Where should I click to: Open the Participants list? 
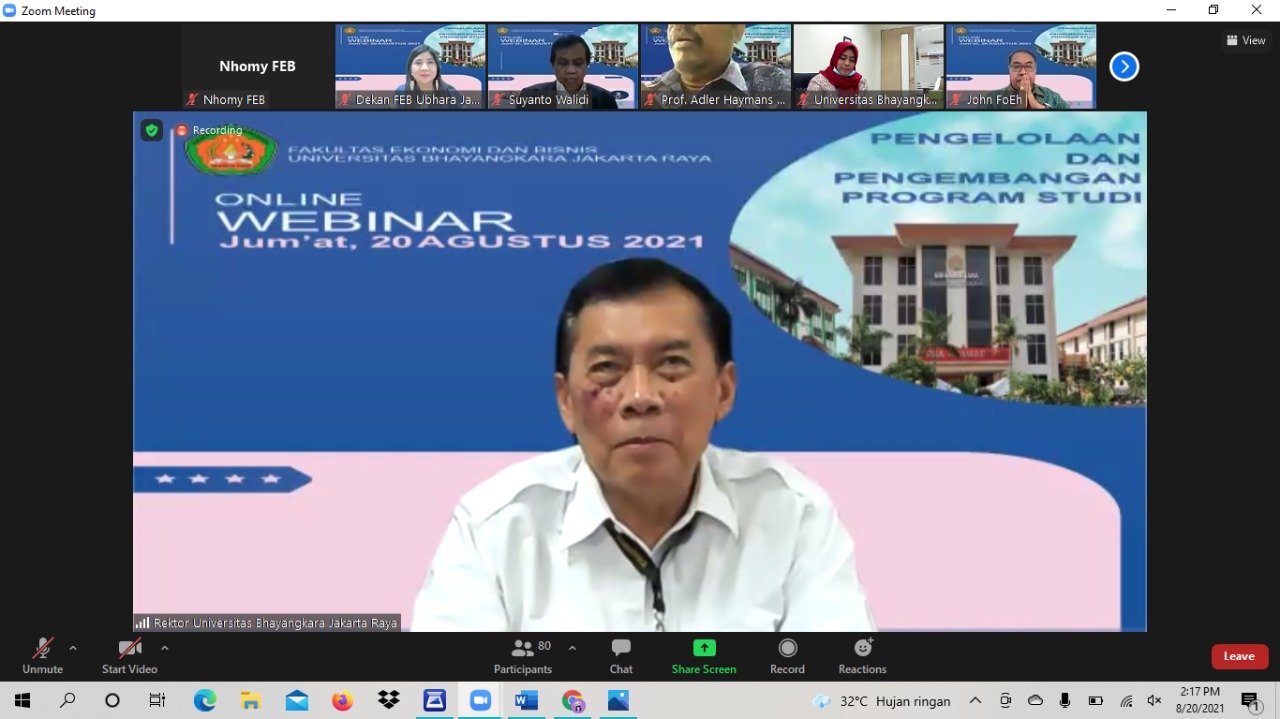[x=523, y=655]
